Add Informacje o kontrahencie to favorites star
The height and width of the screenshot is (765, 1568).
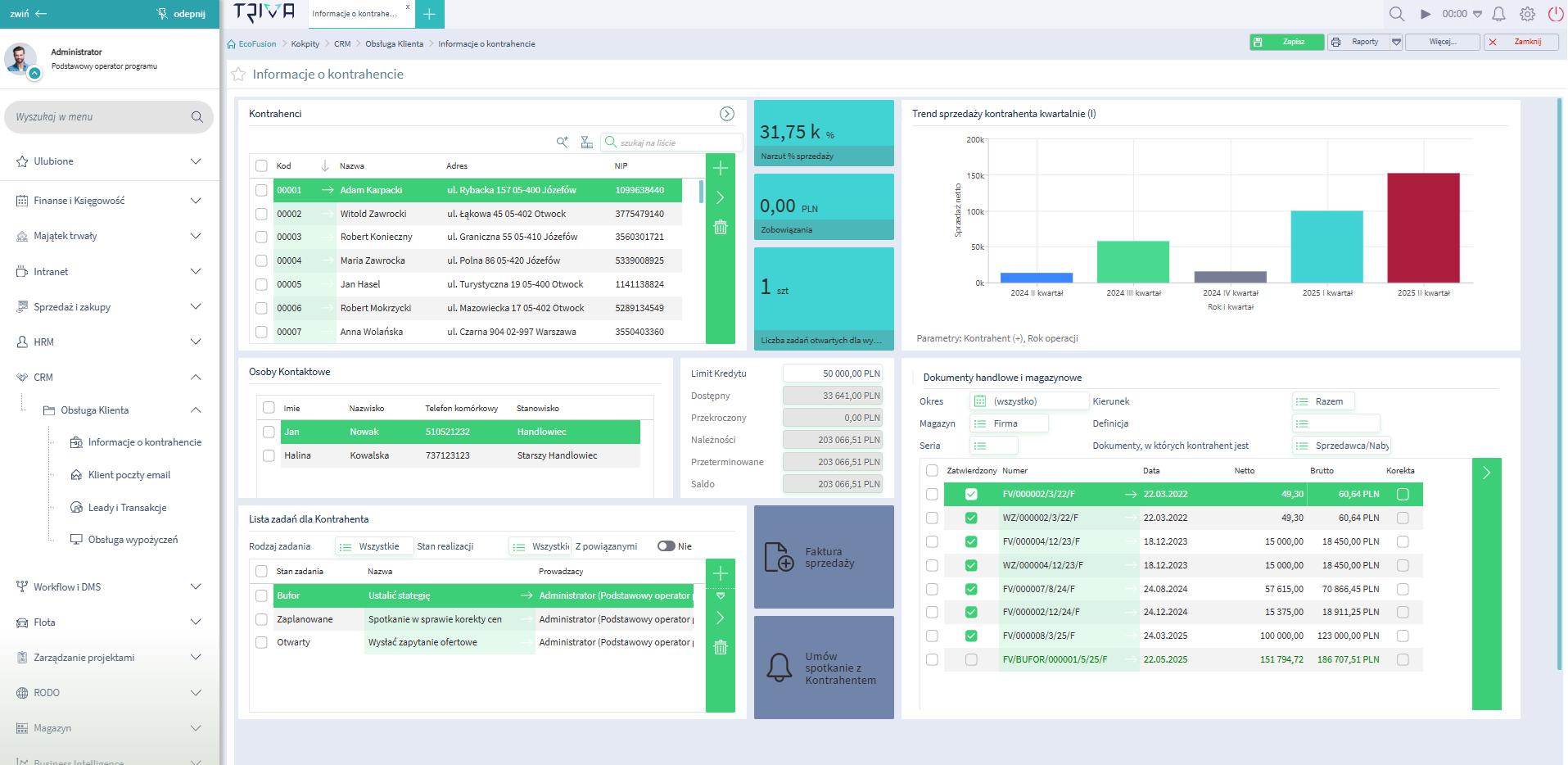(238, 75)
